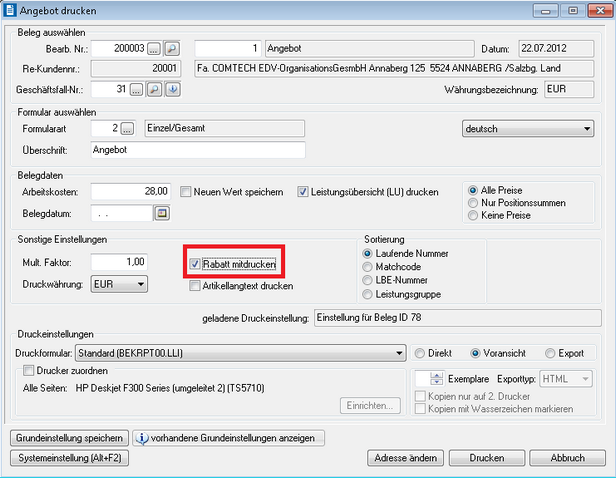Viewport: 616px width, 478px height.
Task: Open the calendar picker for Belegdatum
Action: click(x=161, y=213)
